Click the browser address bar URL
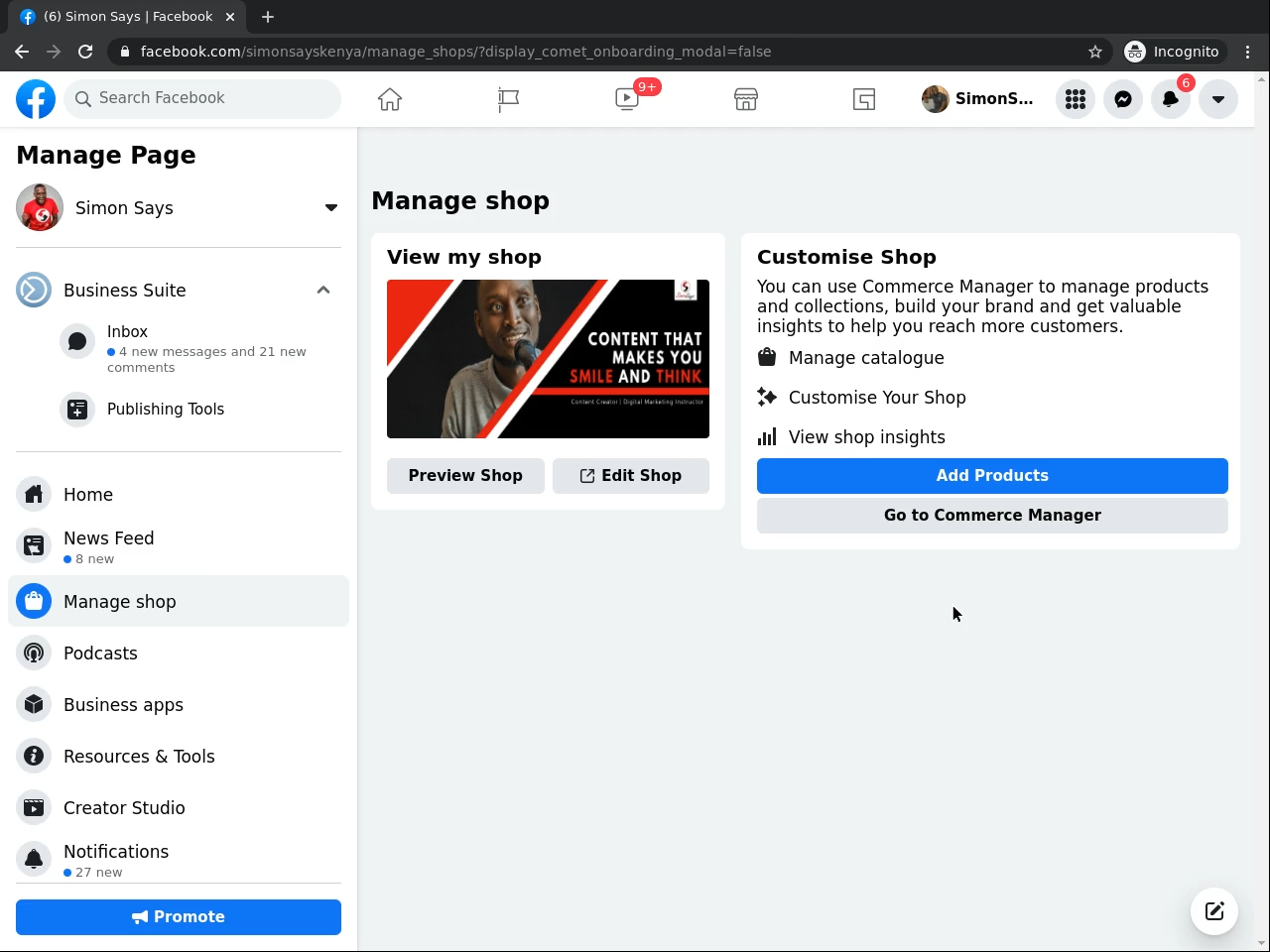This screenshot has width=1270, height=952. pos(455,52)
